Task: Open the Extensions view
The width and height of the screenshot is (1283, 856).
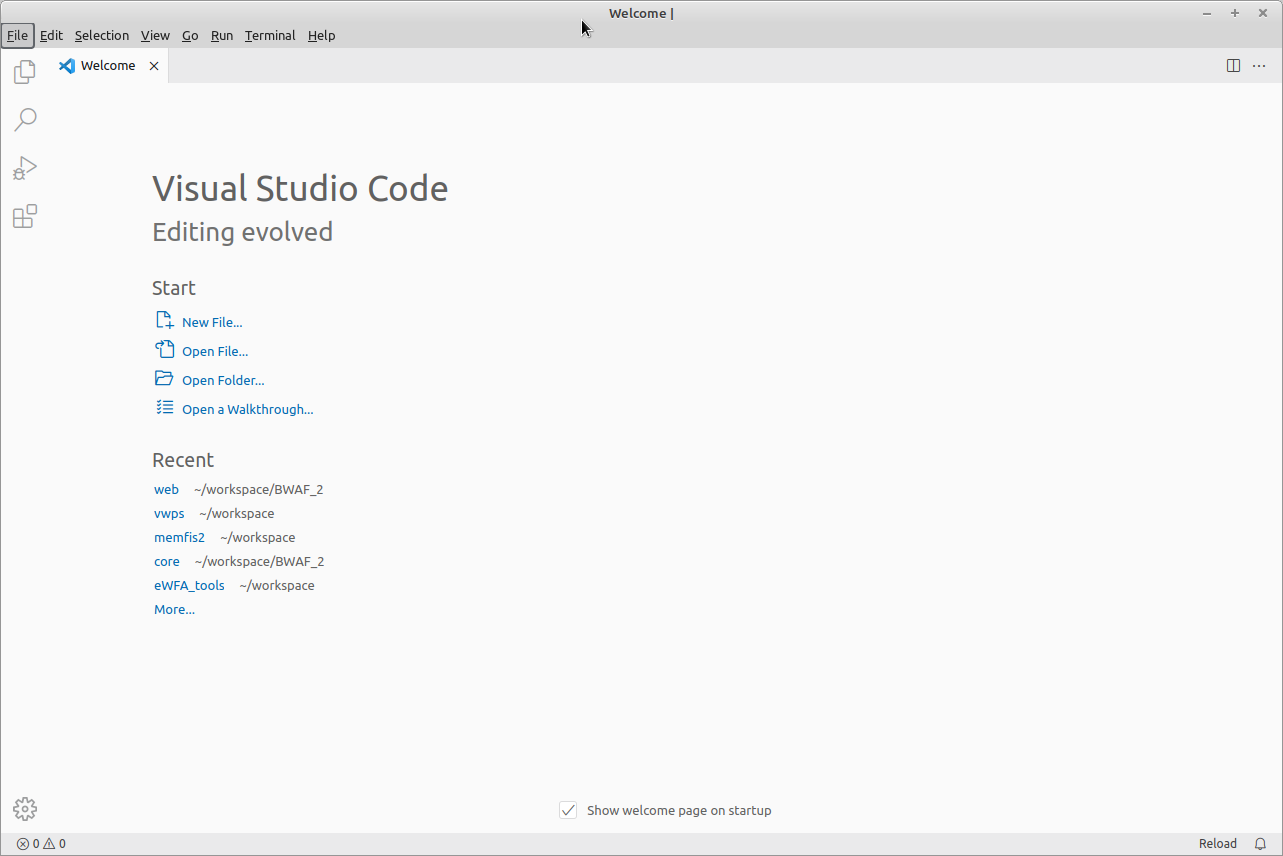Action: pyautogui.click(x=24, y=215)
